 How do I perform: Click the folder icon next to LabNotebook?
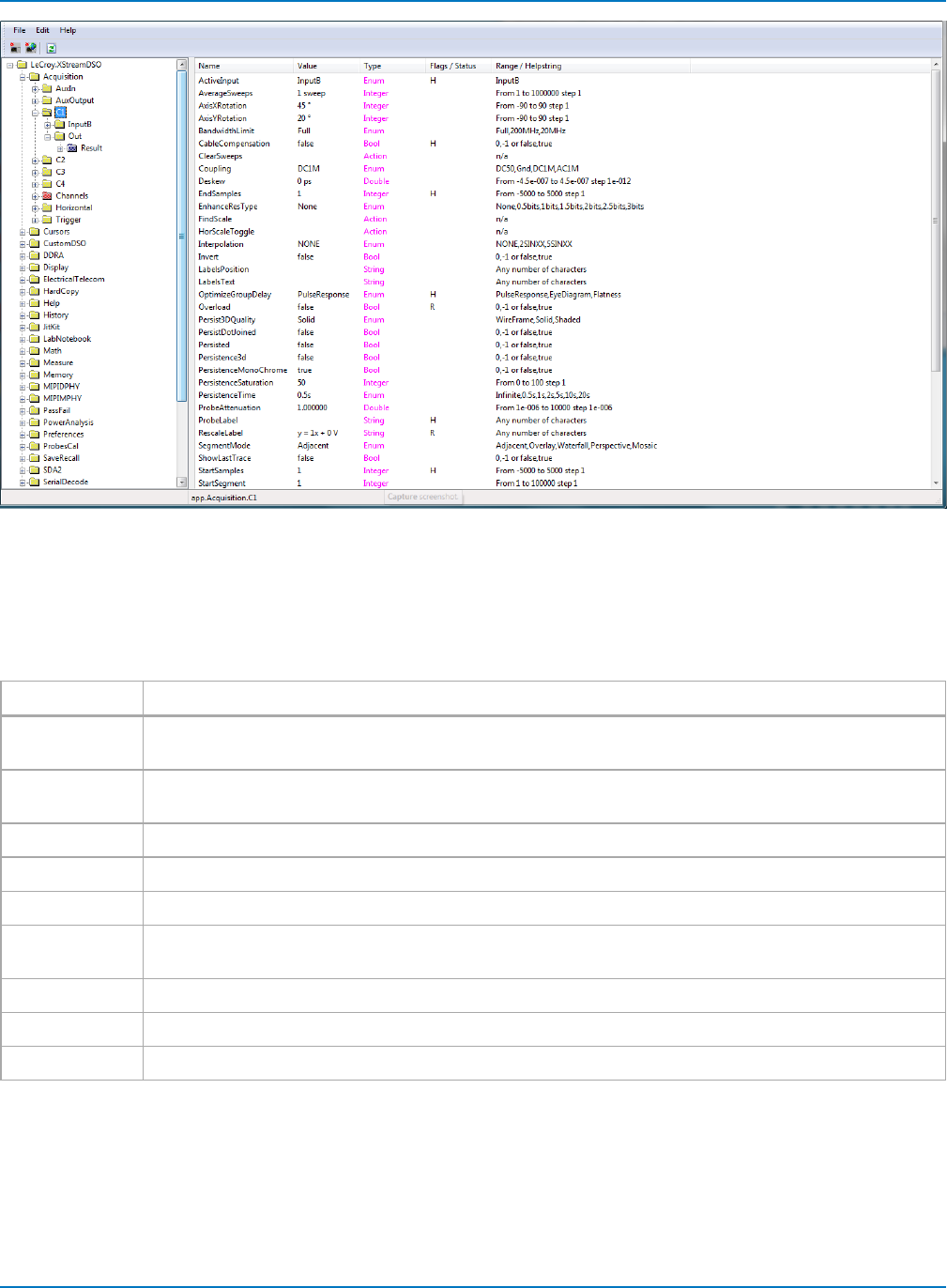point(35,339)
